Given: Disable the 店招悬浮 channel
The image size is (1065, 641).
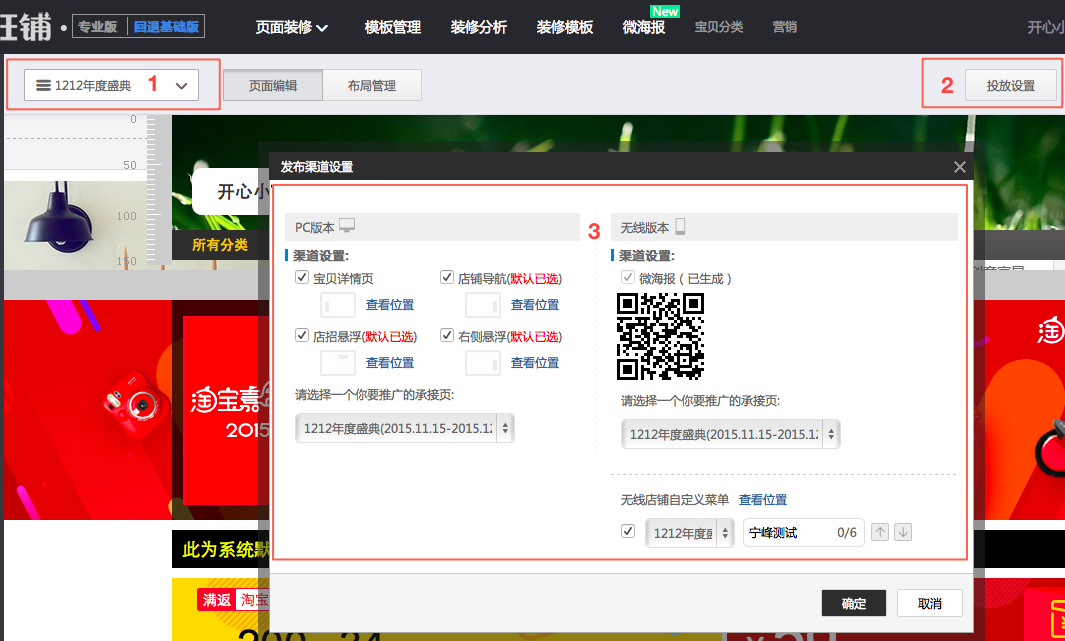Looking at the screenshot, I should pyautogui.click(x=302, y=335).
